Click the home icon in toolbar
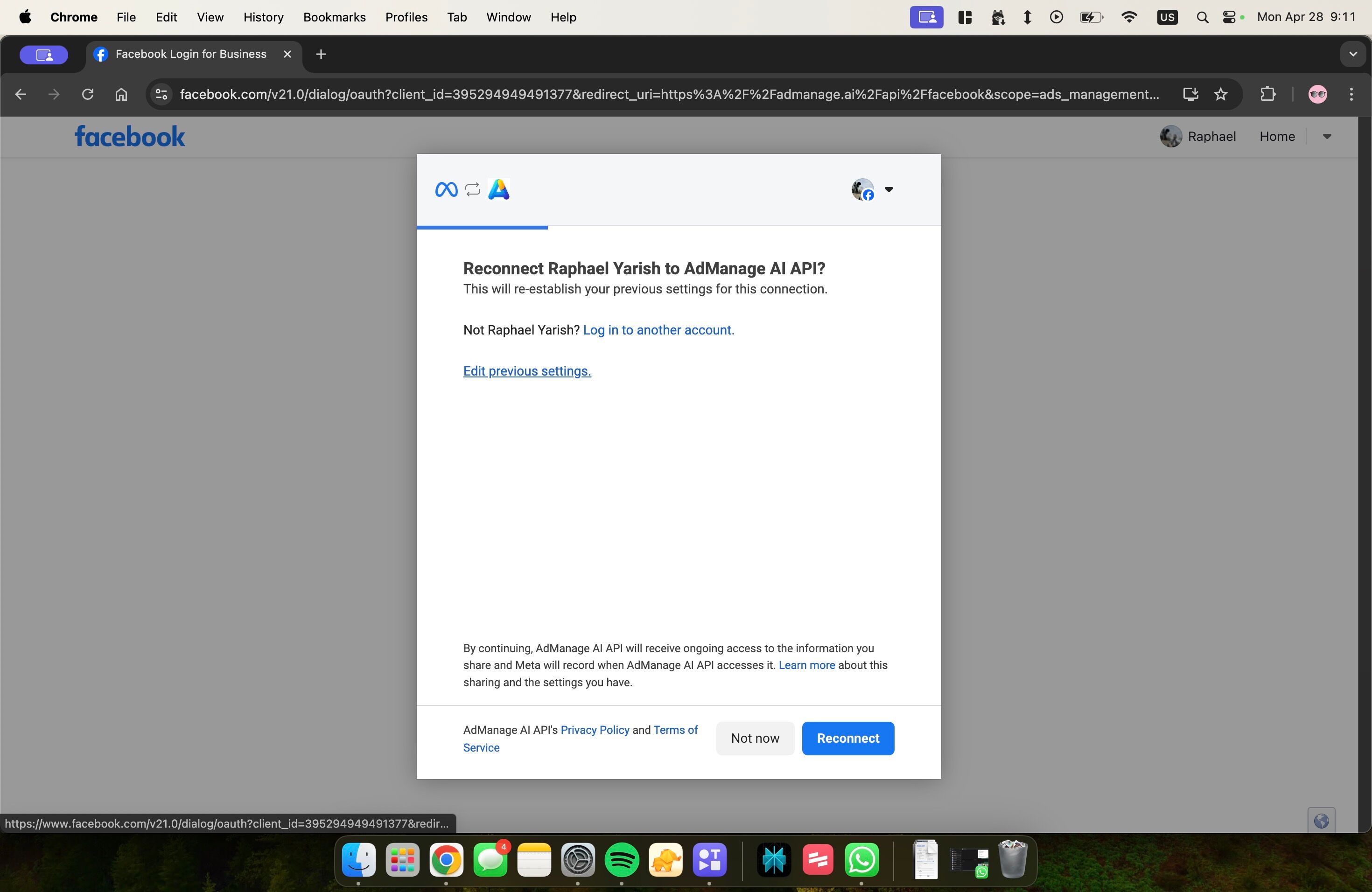 pyautogui.click(x=121, y=94)
